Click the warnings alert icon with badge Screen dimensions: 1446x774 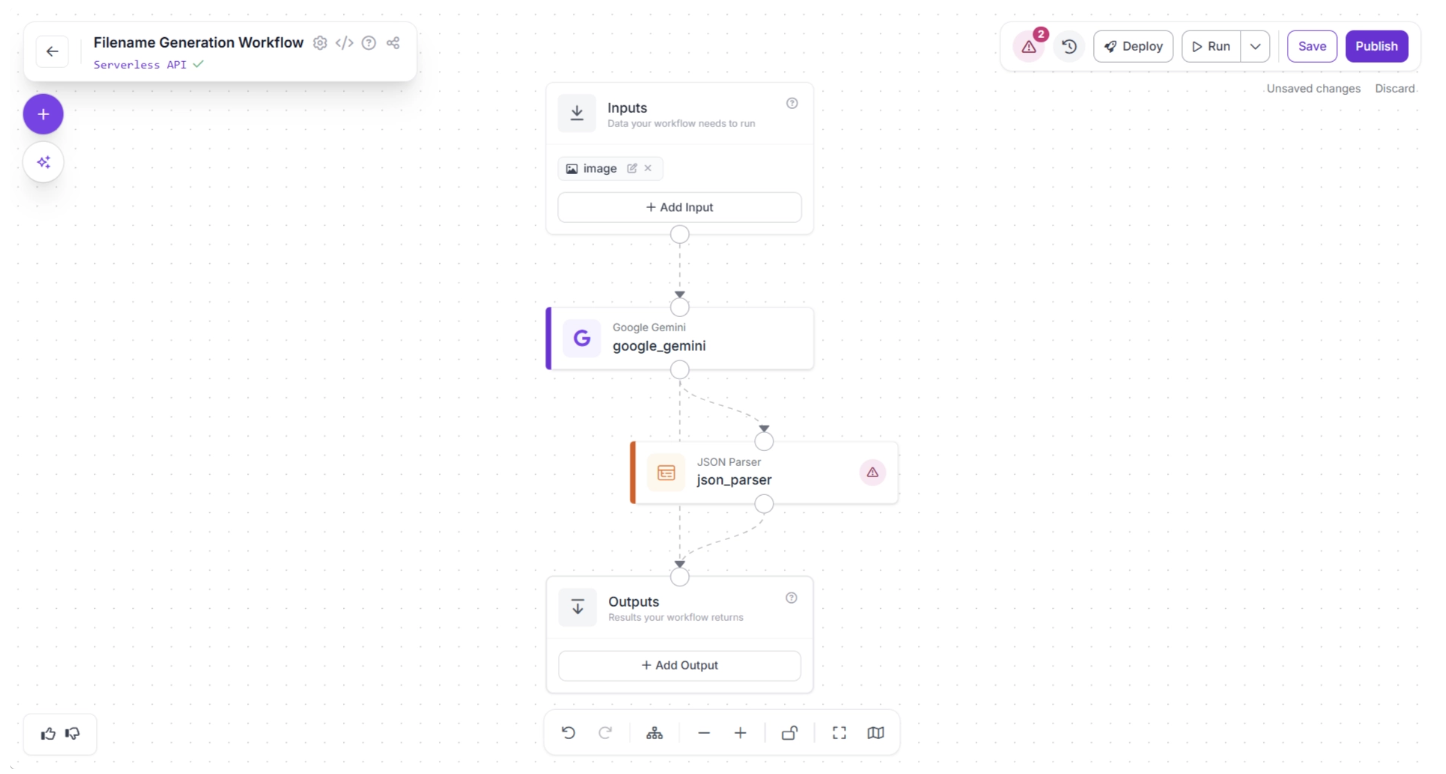click(x=1029, y=47)
